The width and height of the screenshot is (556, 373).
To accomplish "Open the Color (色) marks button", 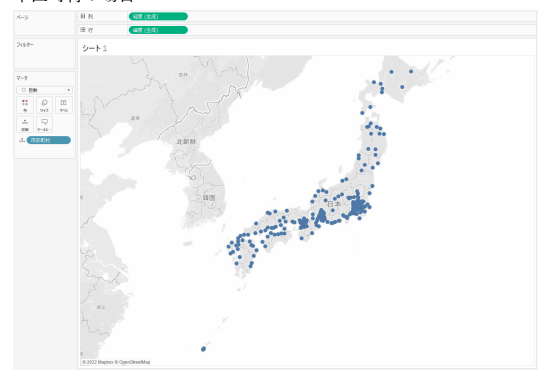I will point(25,105).
